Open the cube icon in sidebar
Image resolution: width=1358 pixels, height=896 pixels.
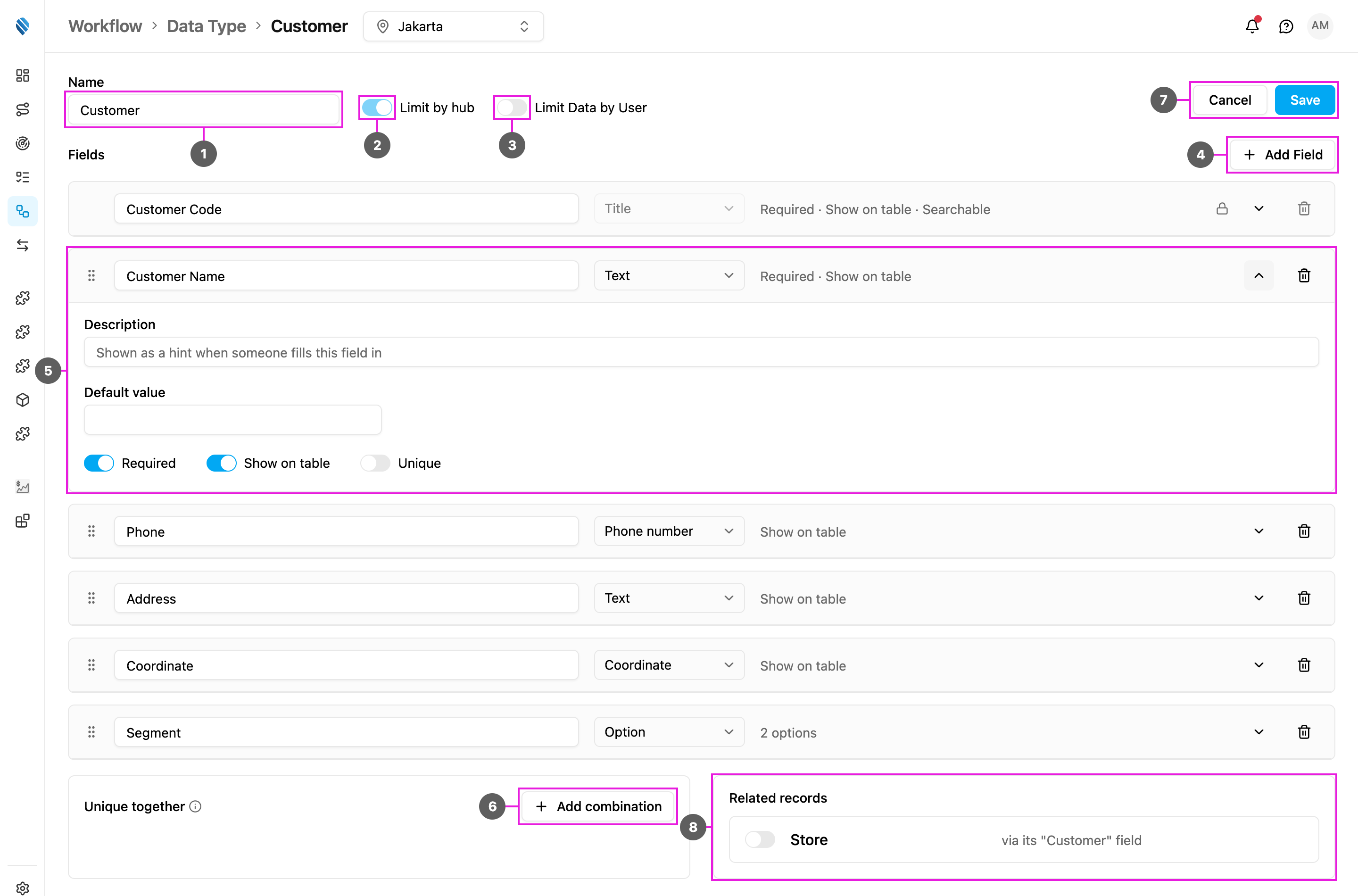(x=22, y=400)
